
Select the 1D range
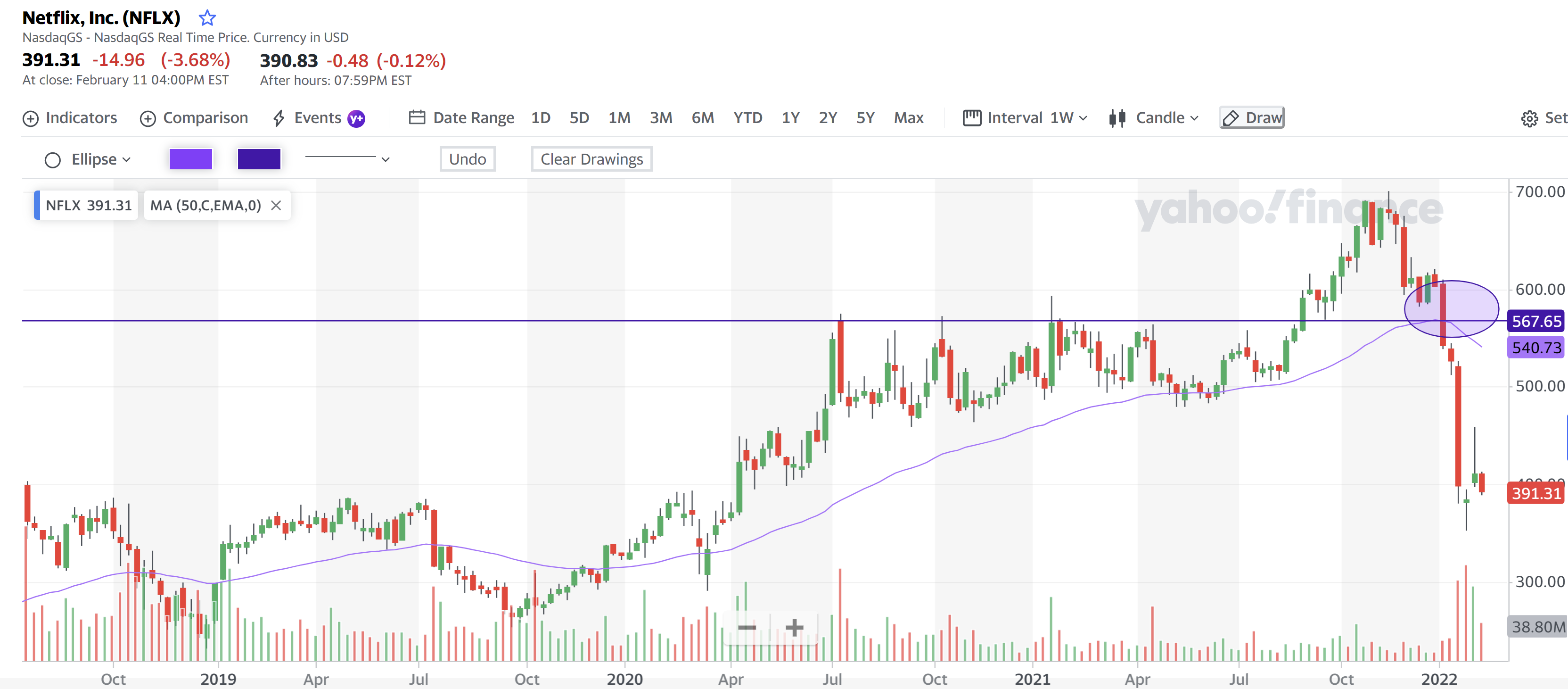[541, 117]
